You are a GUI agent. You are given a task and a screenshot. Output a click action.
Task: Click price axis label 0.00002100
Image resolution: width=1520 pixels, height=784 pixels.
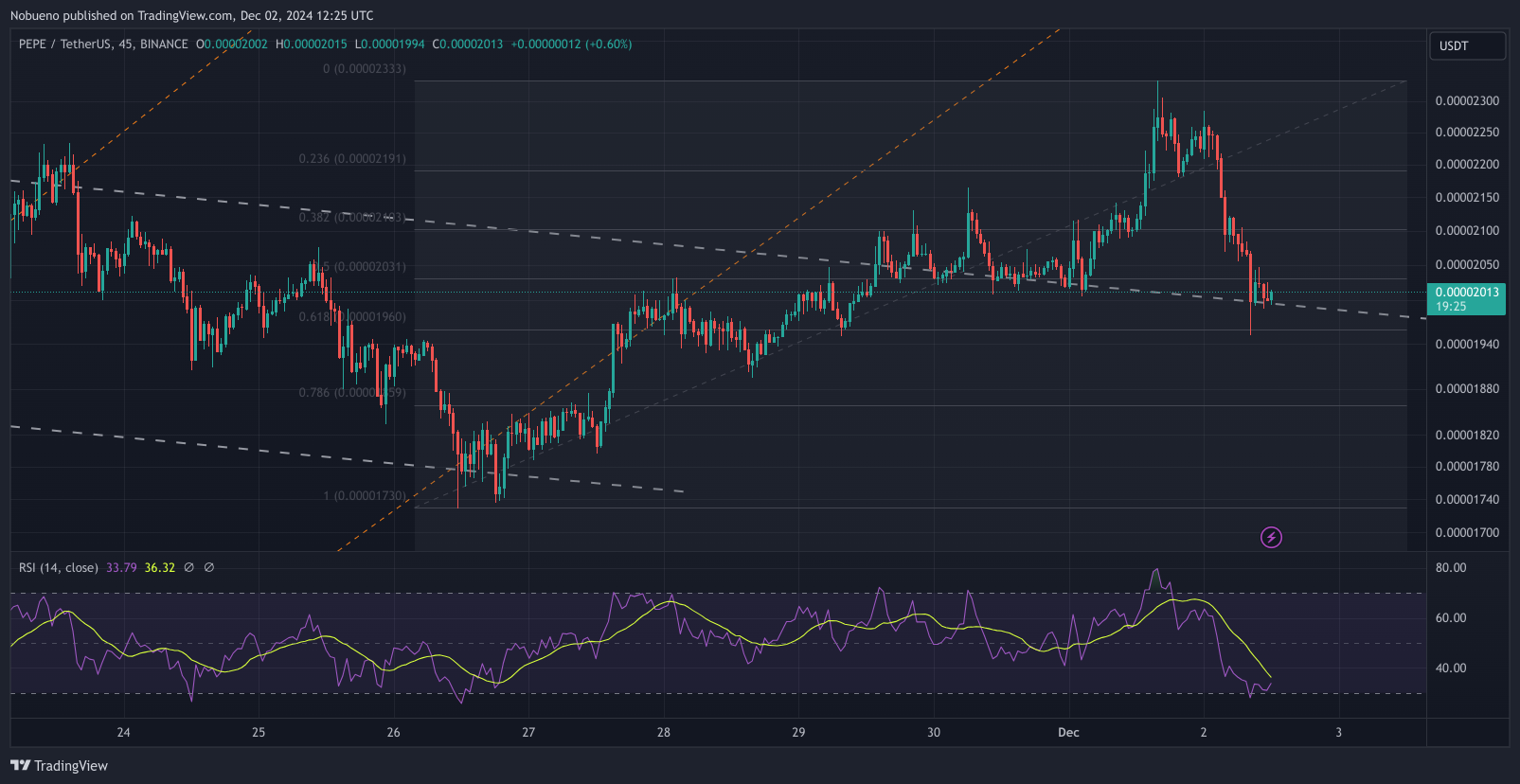coord(1467,230)
